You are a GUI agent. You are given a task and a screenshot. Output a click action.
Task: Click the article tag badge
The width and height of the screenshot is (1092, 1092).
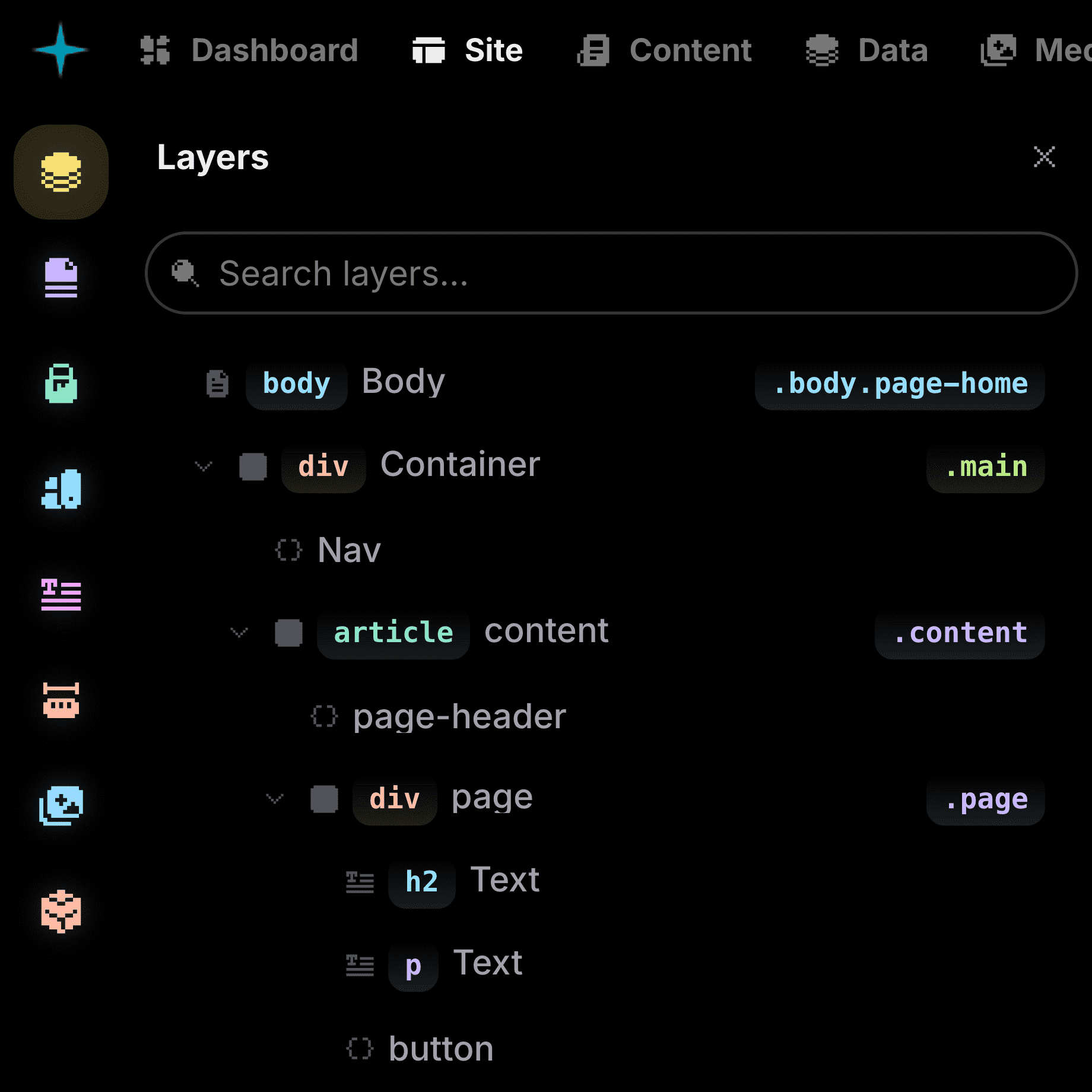tap(393, 633)
